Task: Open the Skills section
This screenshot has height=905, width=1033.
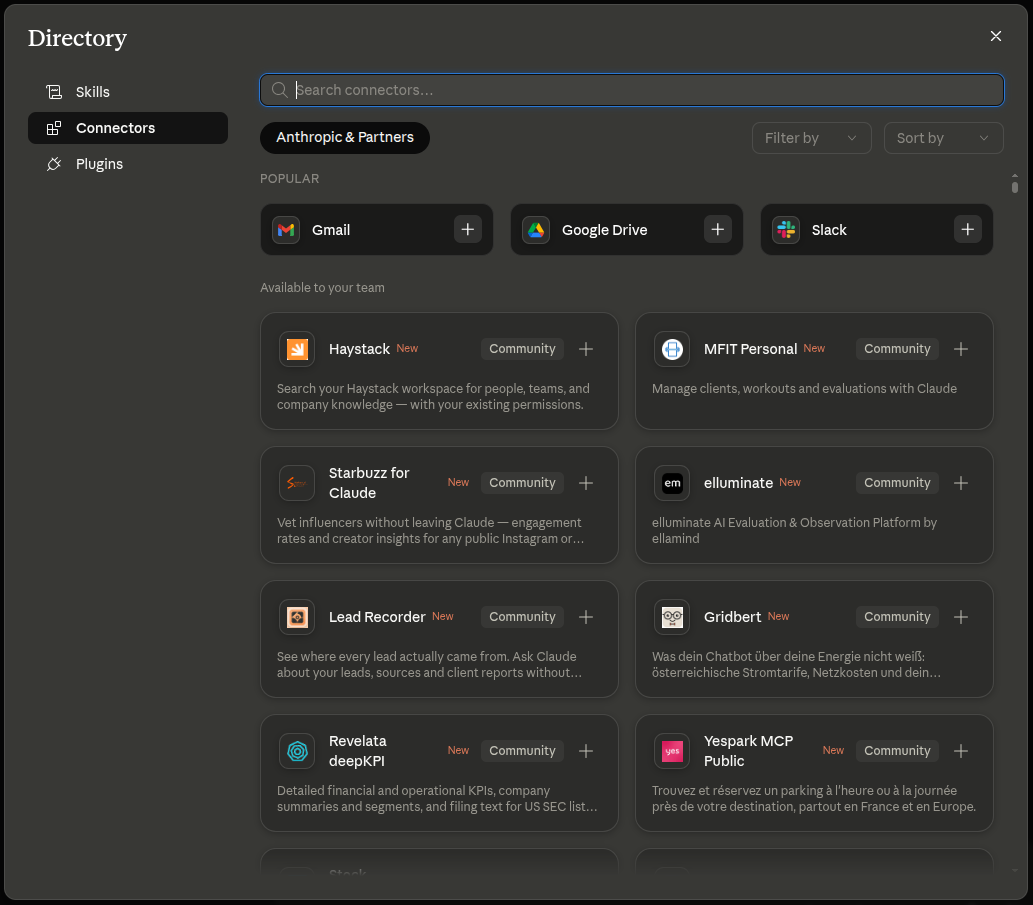Action: (128, 92)
